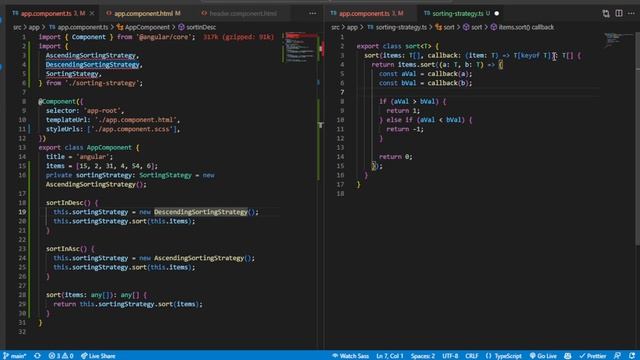The height and width of the screenshot is (360, 640).
Task: Click 'const bVal = callback(b);' line
Action: click(x=425, y=83)
